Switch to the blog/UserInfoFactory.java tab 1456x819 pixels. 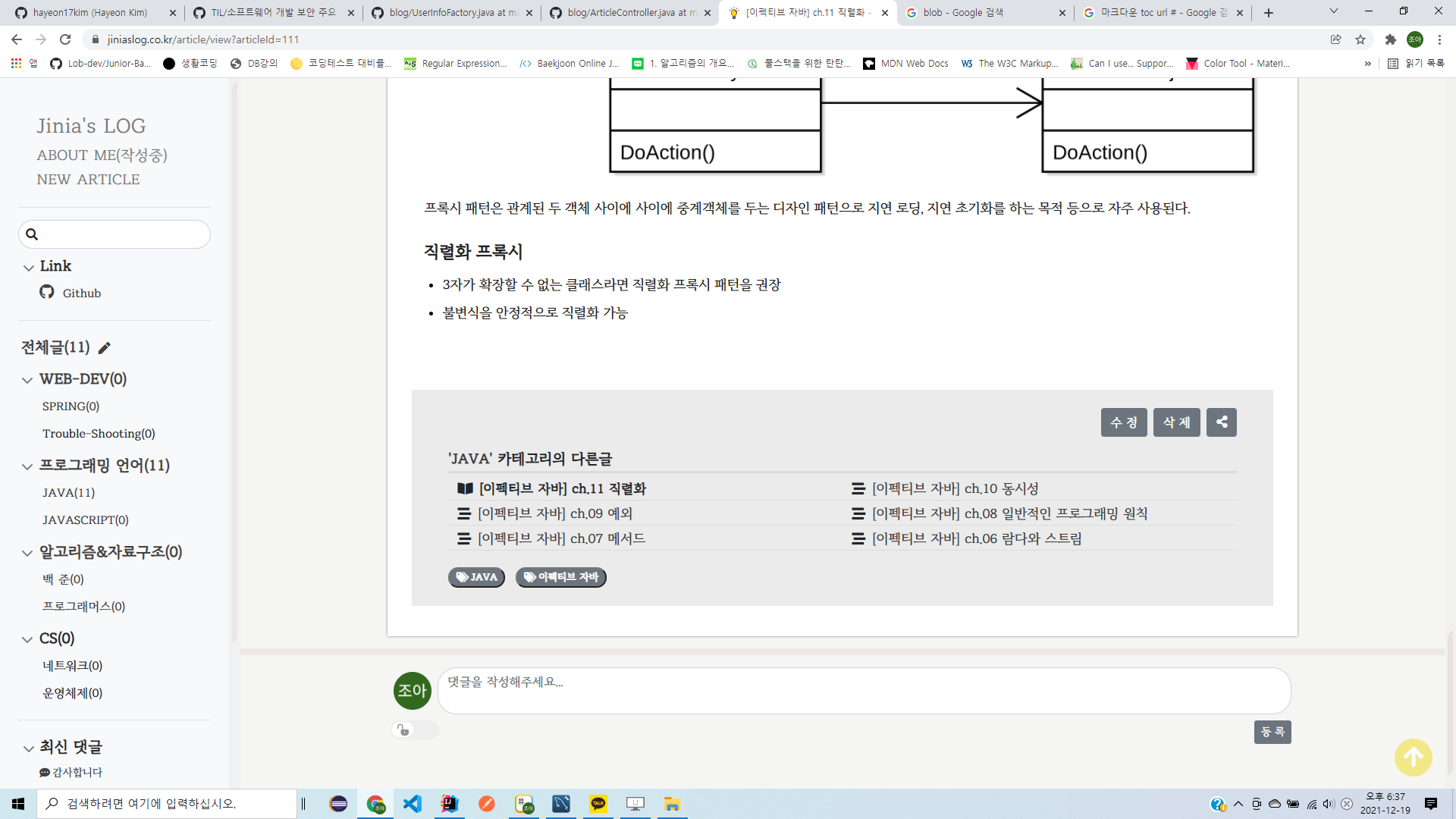coord(451,13)
